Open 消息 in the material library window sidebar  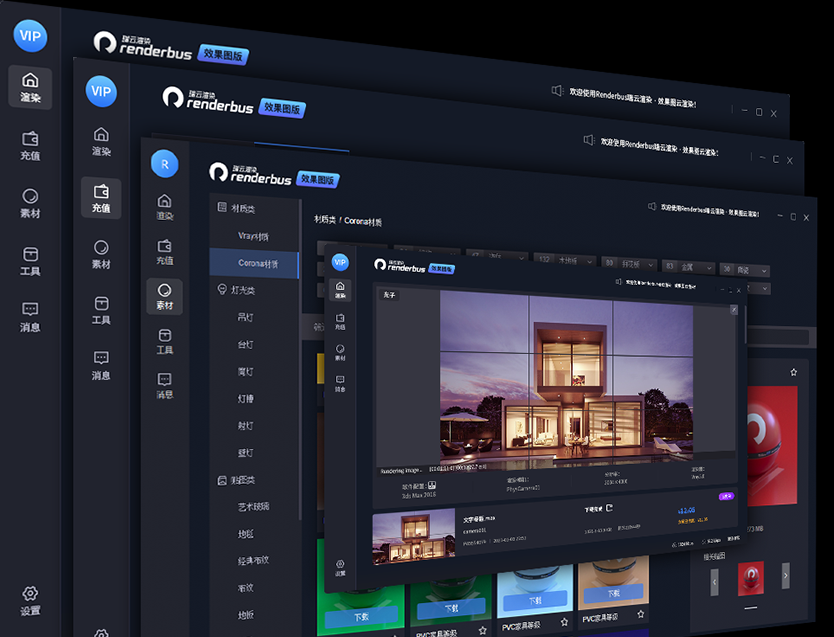coord(165,385)
